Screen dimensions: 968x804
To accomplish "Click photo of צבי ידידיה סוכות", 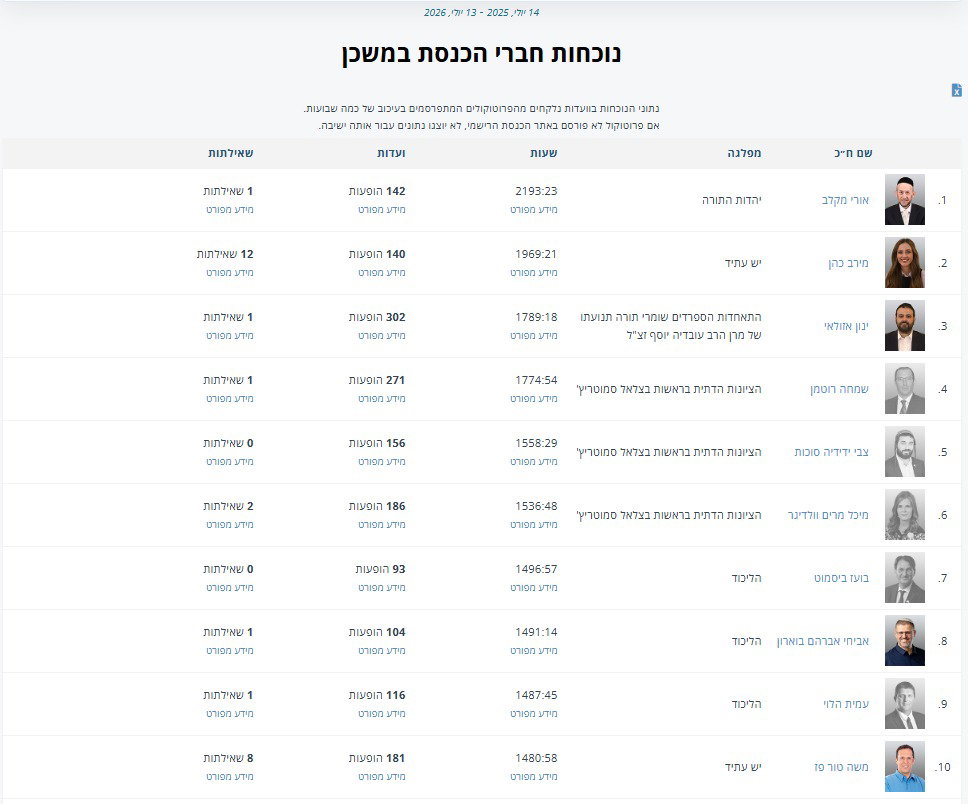I will coord(904,451).
